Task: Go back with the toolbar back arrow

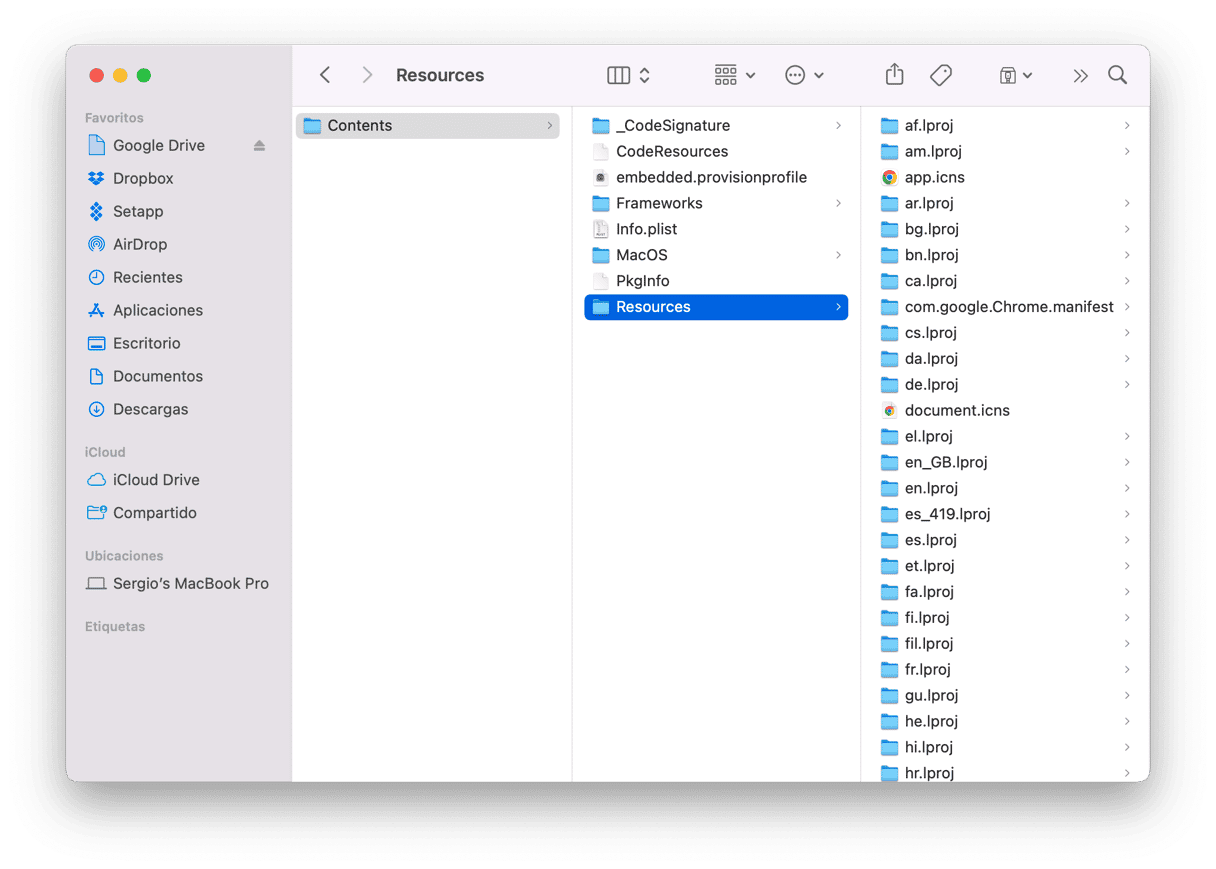Action: 325,75
